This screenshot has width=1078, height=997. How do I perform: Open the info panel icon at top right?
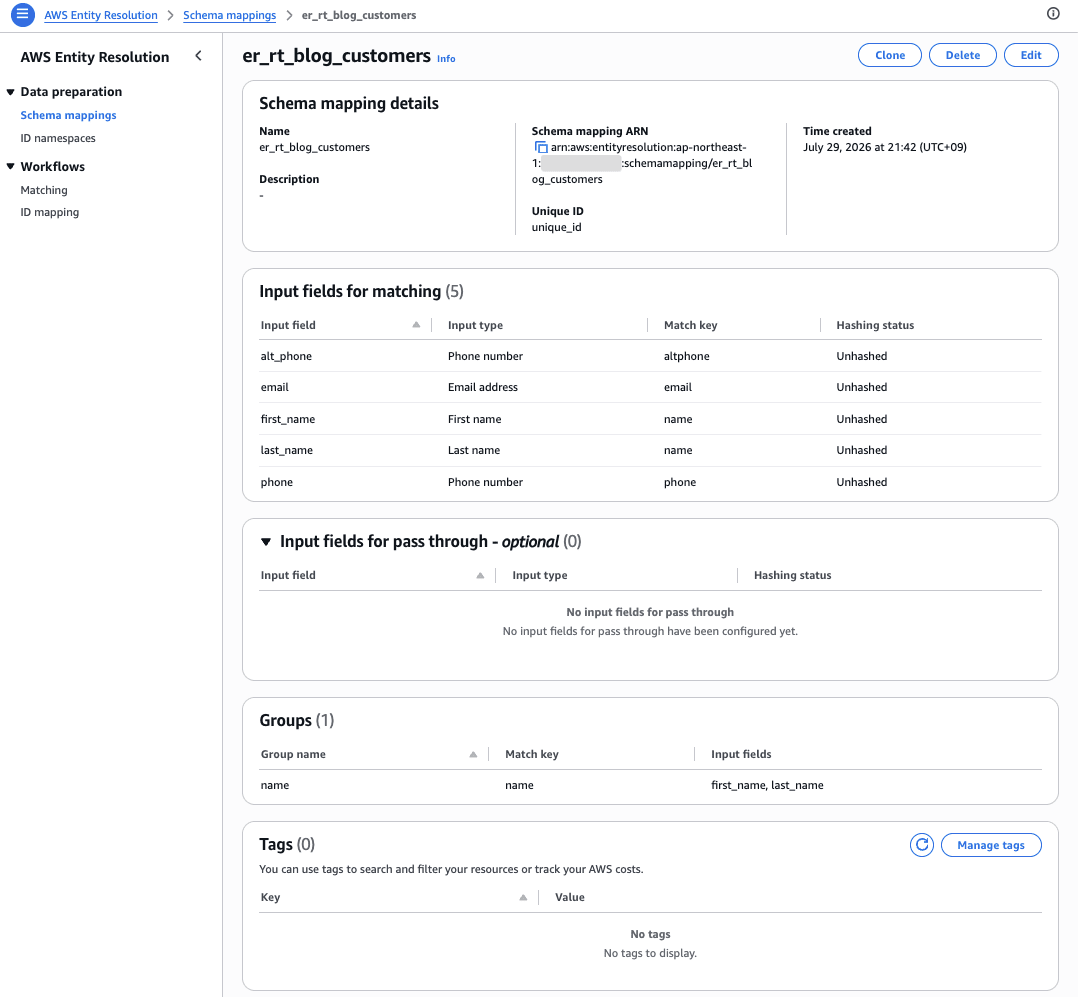tap(1053, 14)
